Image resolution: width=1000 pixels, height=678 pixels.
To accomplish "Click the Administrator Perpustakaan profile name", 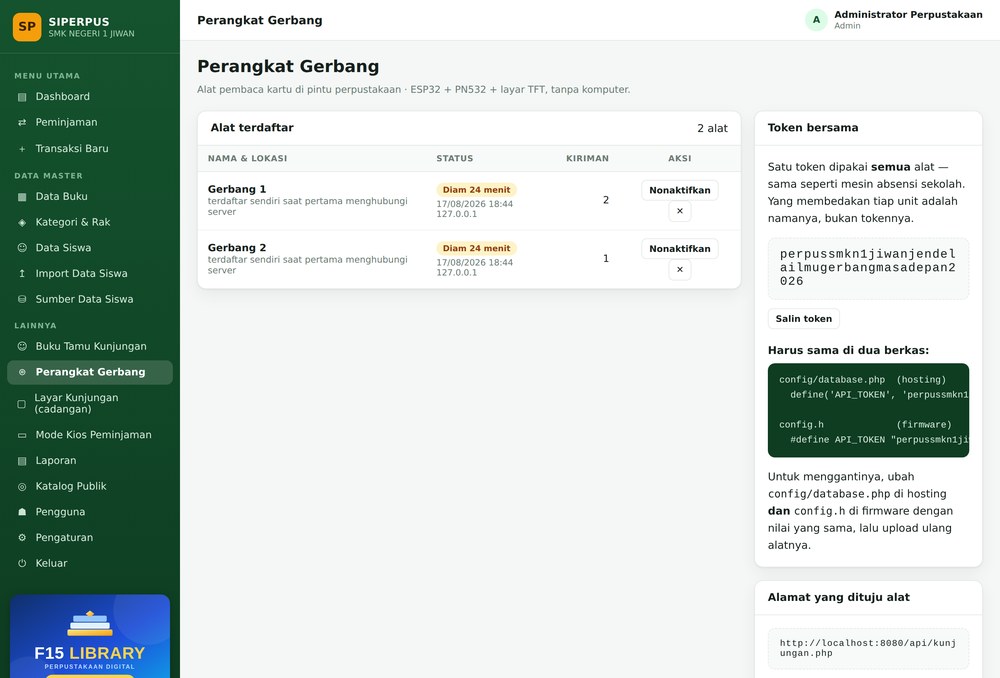I will (x=908, y=15).
